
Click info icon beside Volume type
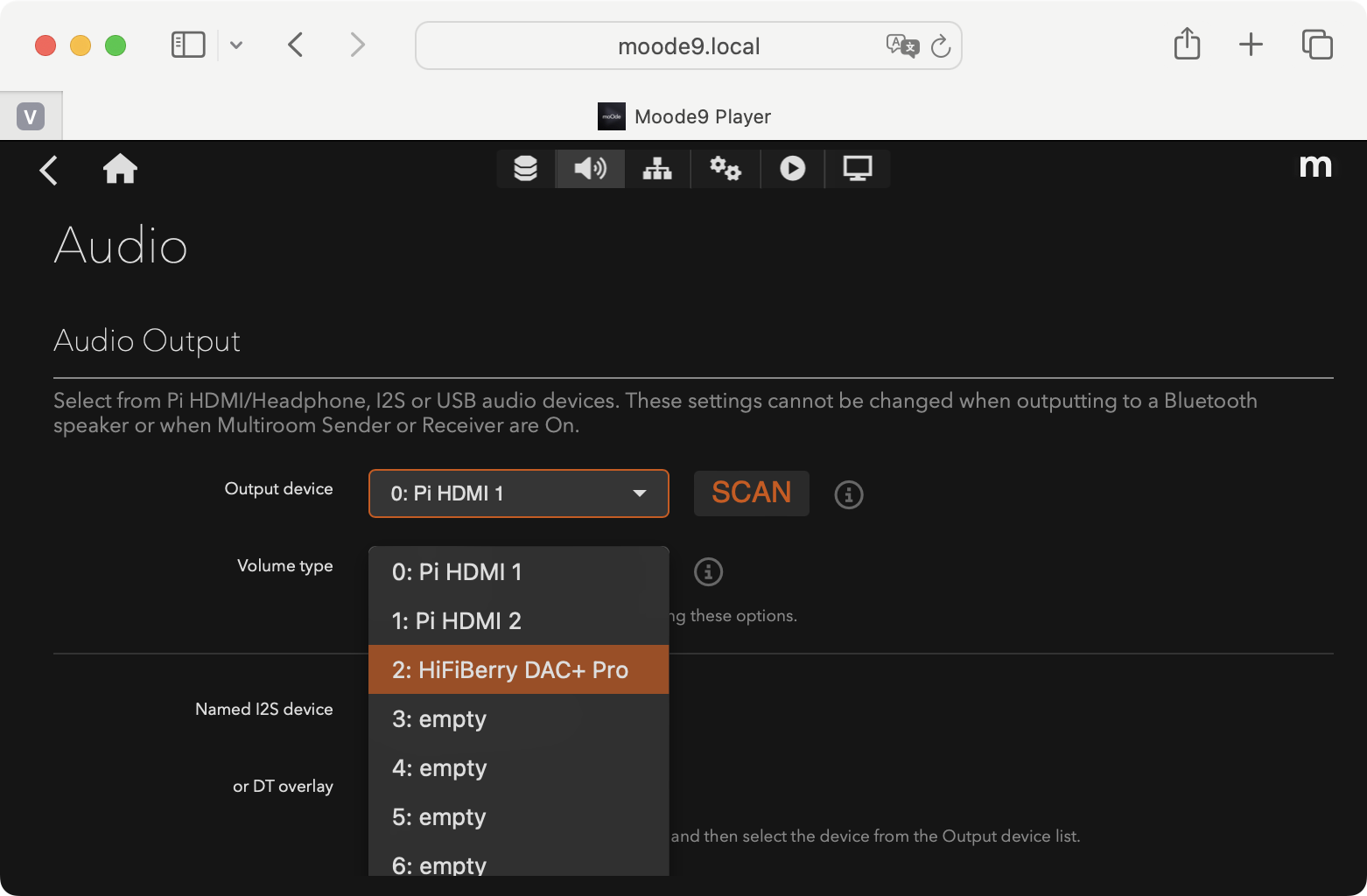click(708, 572)
